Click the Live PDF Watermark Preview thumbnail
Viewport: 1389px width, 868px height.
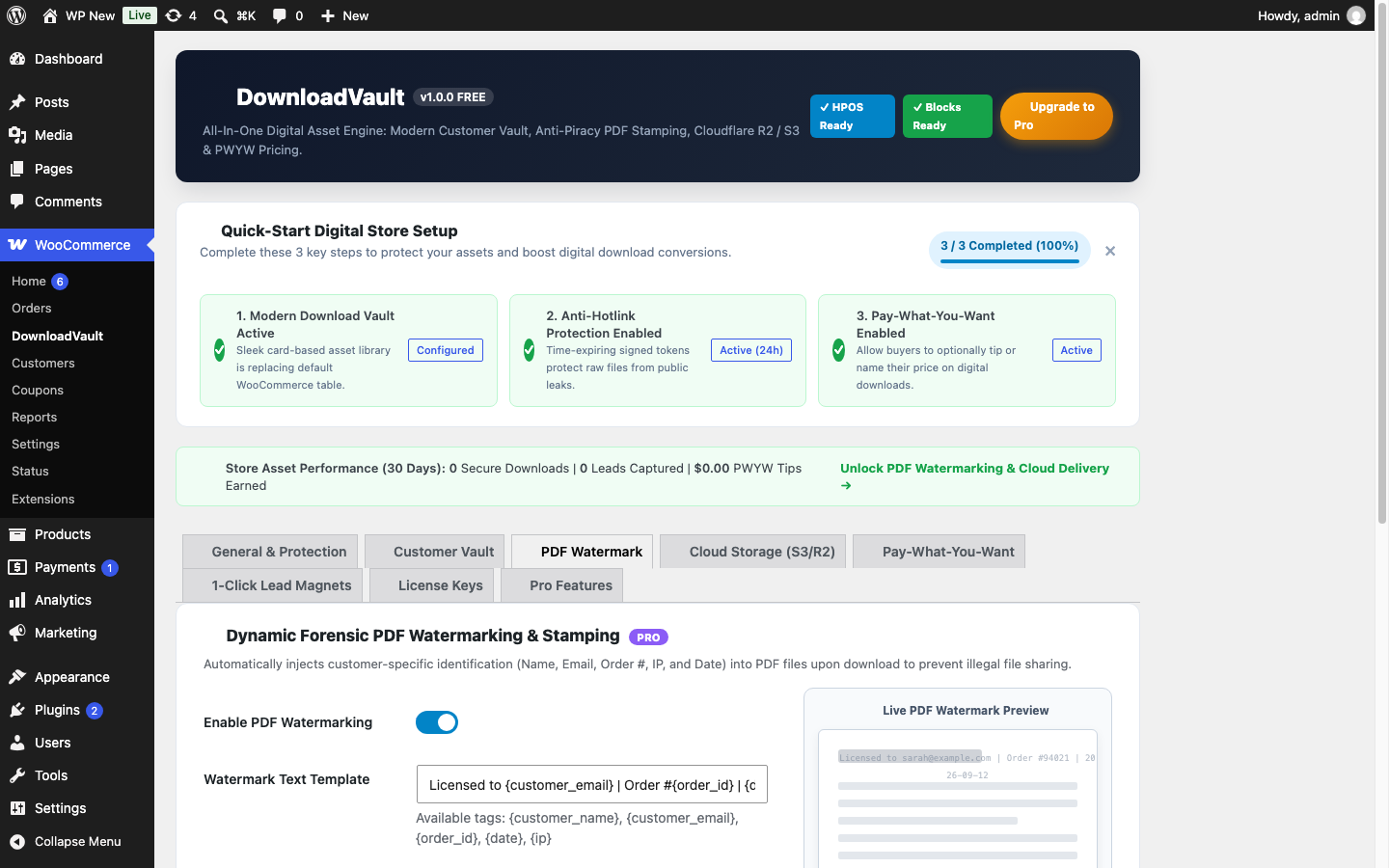(x=958, y=799)
